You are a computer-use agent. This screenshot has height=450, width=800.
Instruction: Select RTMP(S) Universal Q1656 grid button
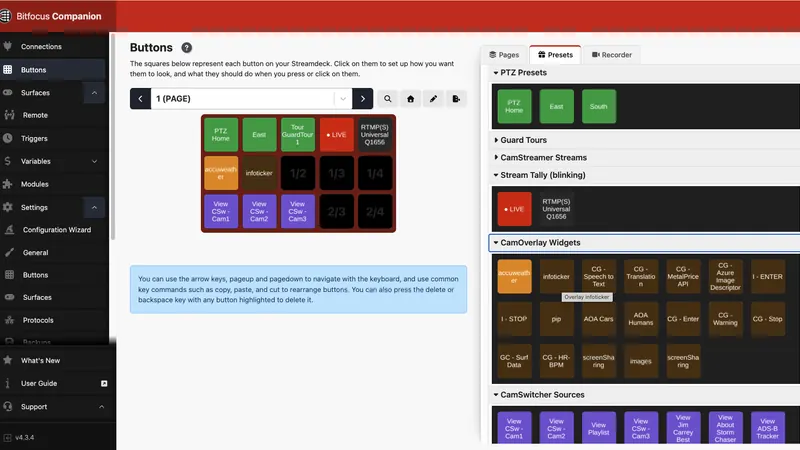(374, 135)
